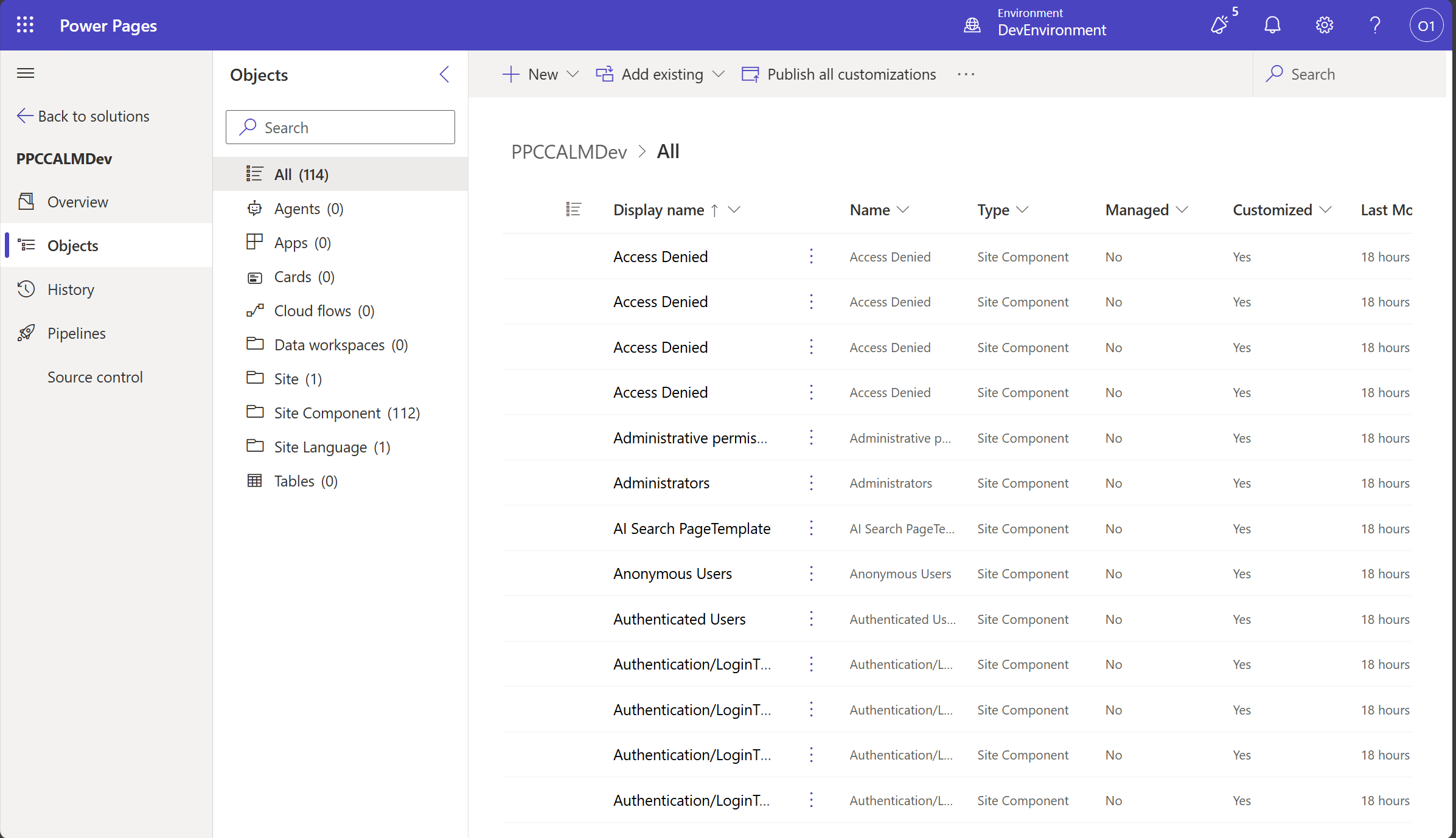Go to Pipelines in left navigation
This screenshot has height=838, width=1456.
coord(76,333)
